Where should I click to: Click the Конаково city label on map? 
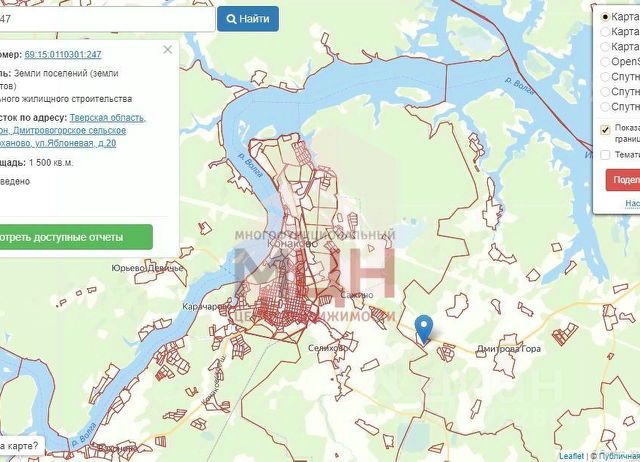[x=292, y=243]
